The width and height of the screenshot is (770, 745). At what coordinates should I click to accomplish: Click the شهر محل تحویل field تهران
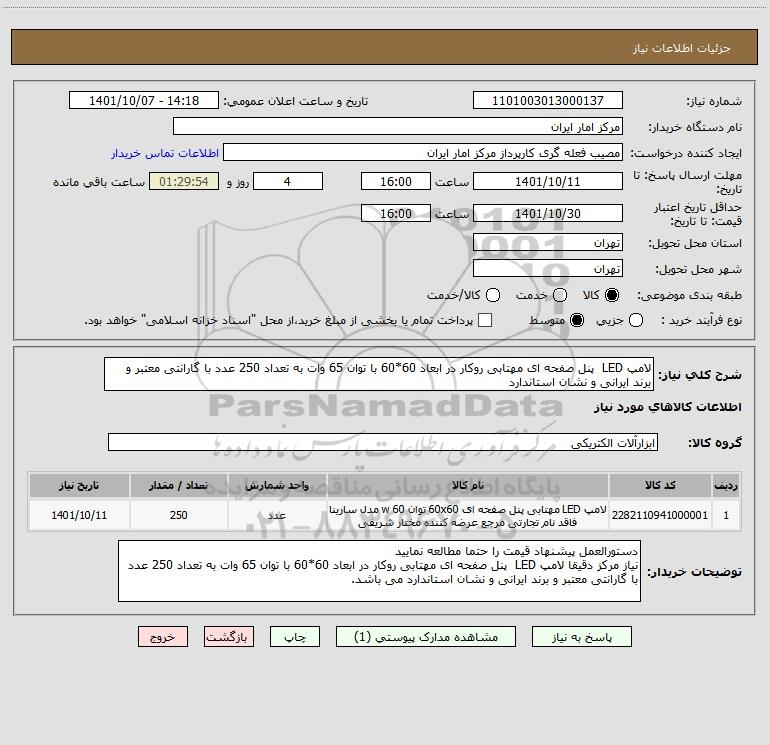[548, 268]
